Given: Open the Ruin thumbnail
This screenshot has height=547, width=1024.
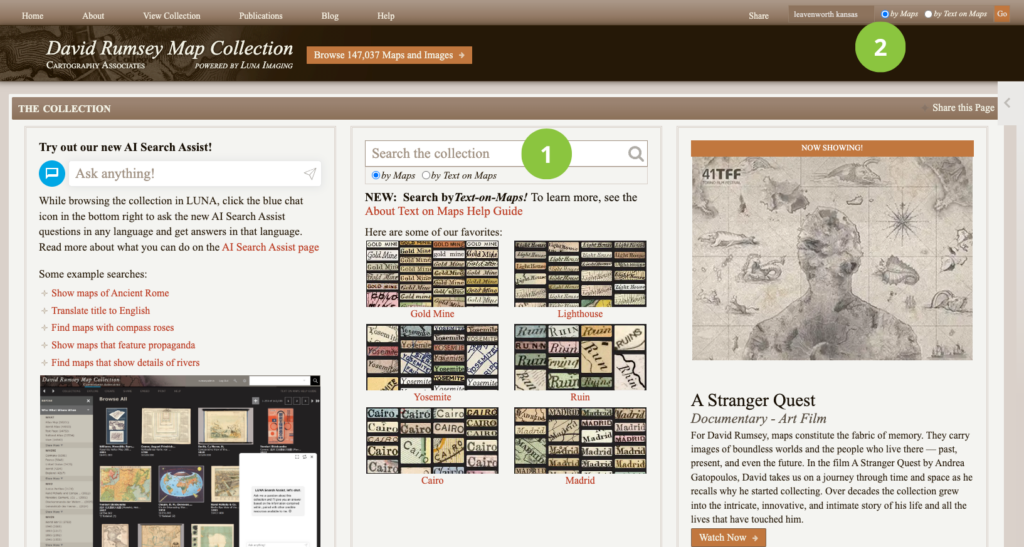Looking at the screenshot, I should coord(580,357).
